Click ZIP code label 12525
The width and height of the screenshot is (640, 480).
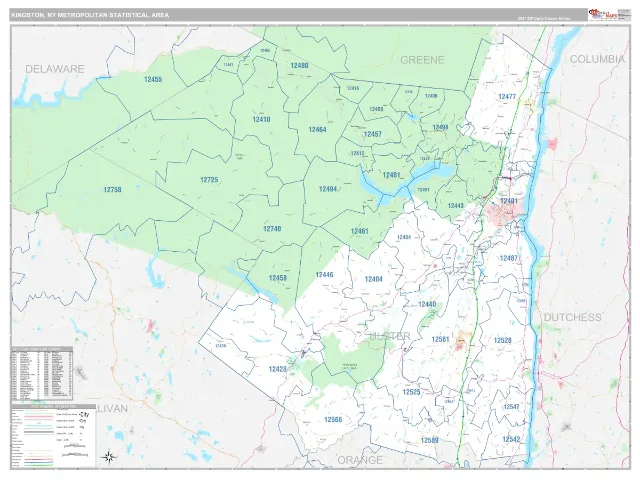411,392
